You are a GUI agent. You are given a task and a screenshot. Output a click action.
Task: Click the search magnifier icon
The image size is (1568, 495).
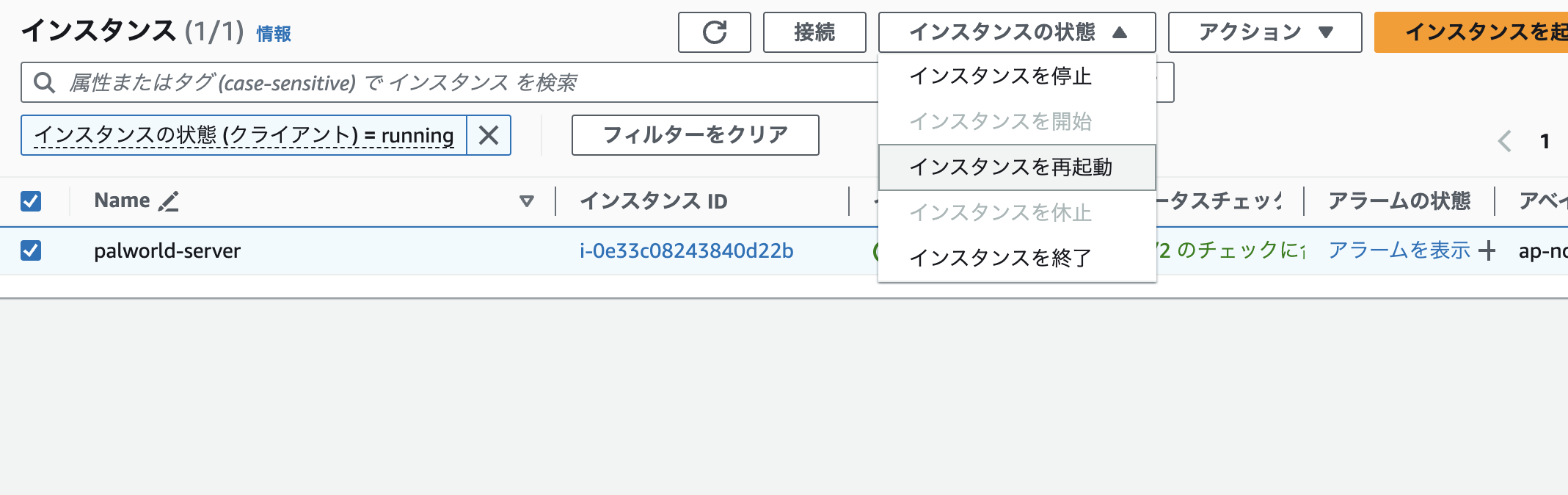(x=44, y=83)
